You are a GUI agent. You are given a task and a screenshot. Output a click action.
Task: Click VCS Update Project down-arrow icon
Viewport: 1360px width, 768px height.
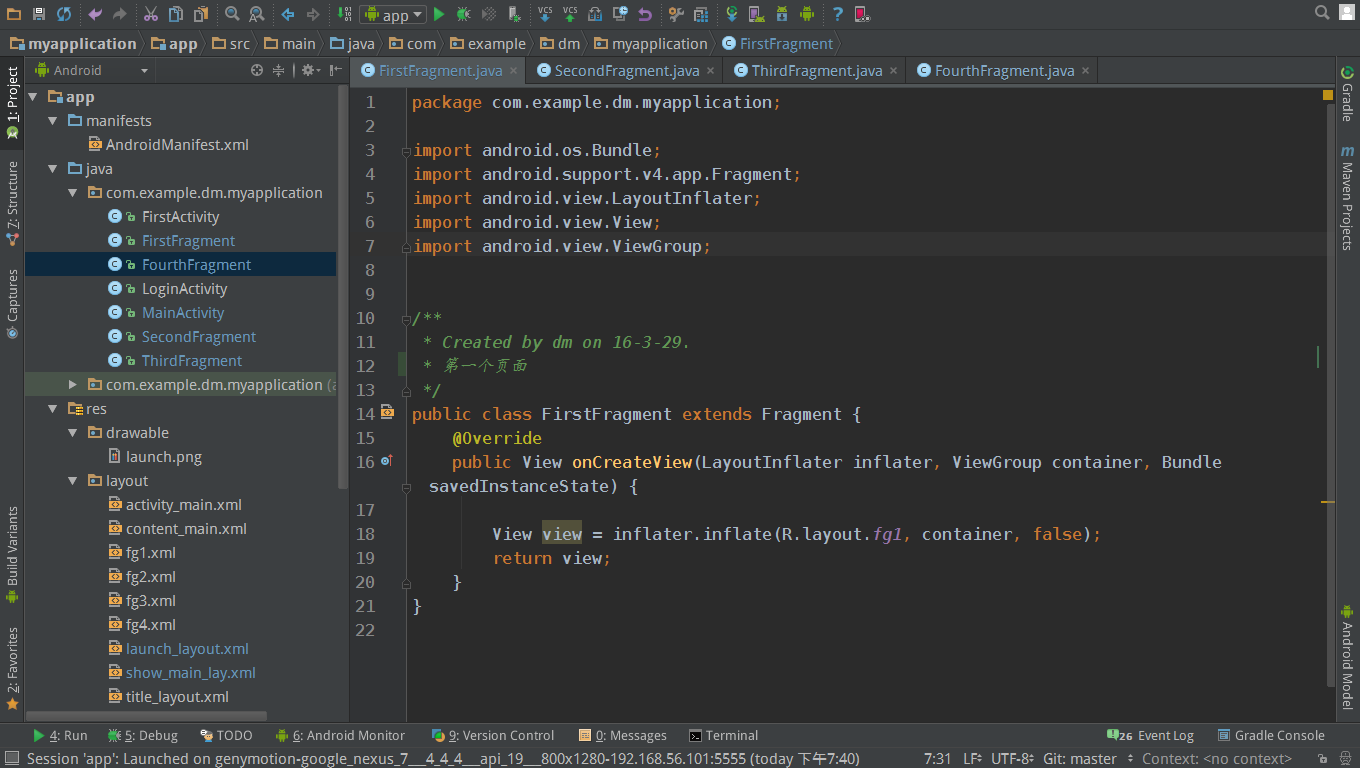click(545, 14)
